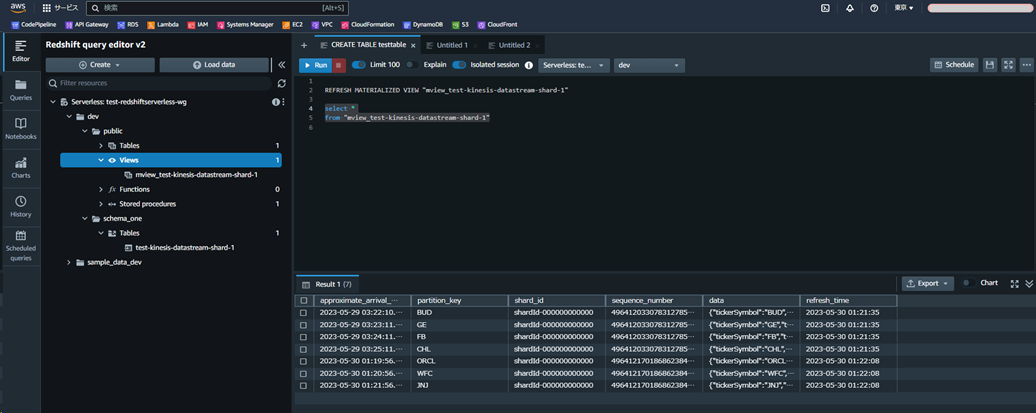Open RDS bookmark
Screen dimensions: 1036x413
(128, 24)
